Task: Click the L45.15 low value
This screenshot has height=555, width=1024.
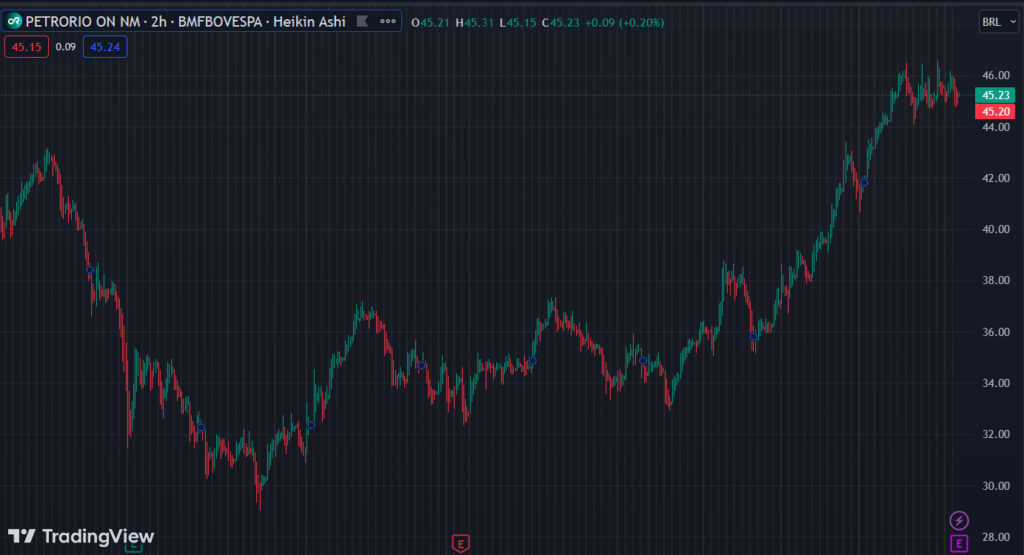Action: tap(518, 22)
